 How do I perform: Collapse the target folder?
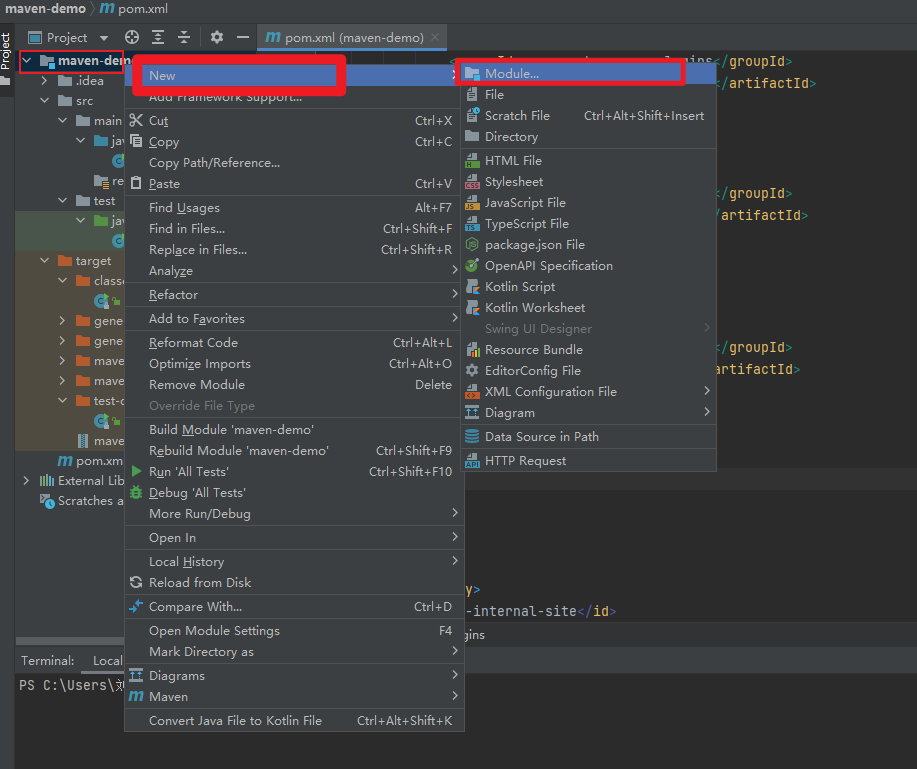tap(44, 260)
